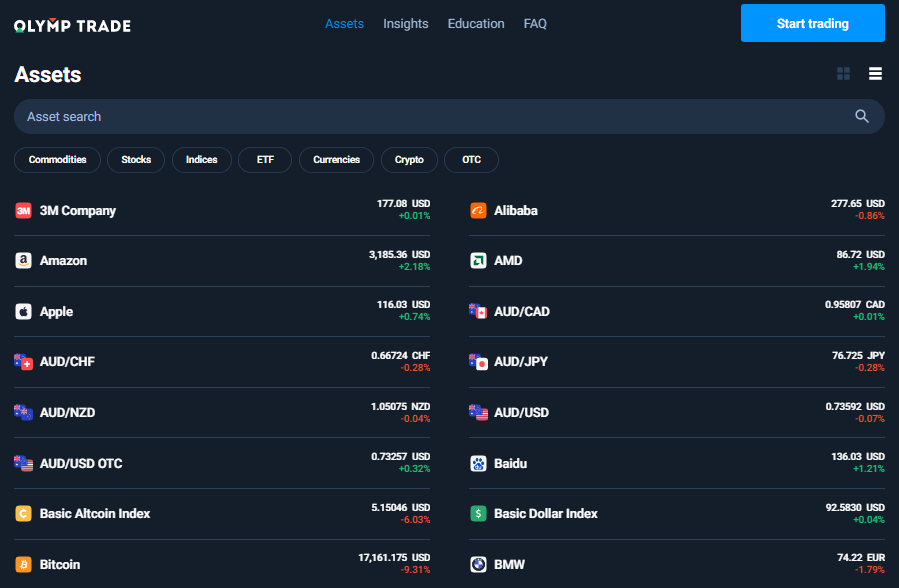Switch to list view layout

pyautogui.click(x=875, y=73)
